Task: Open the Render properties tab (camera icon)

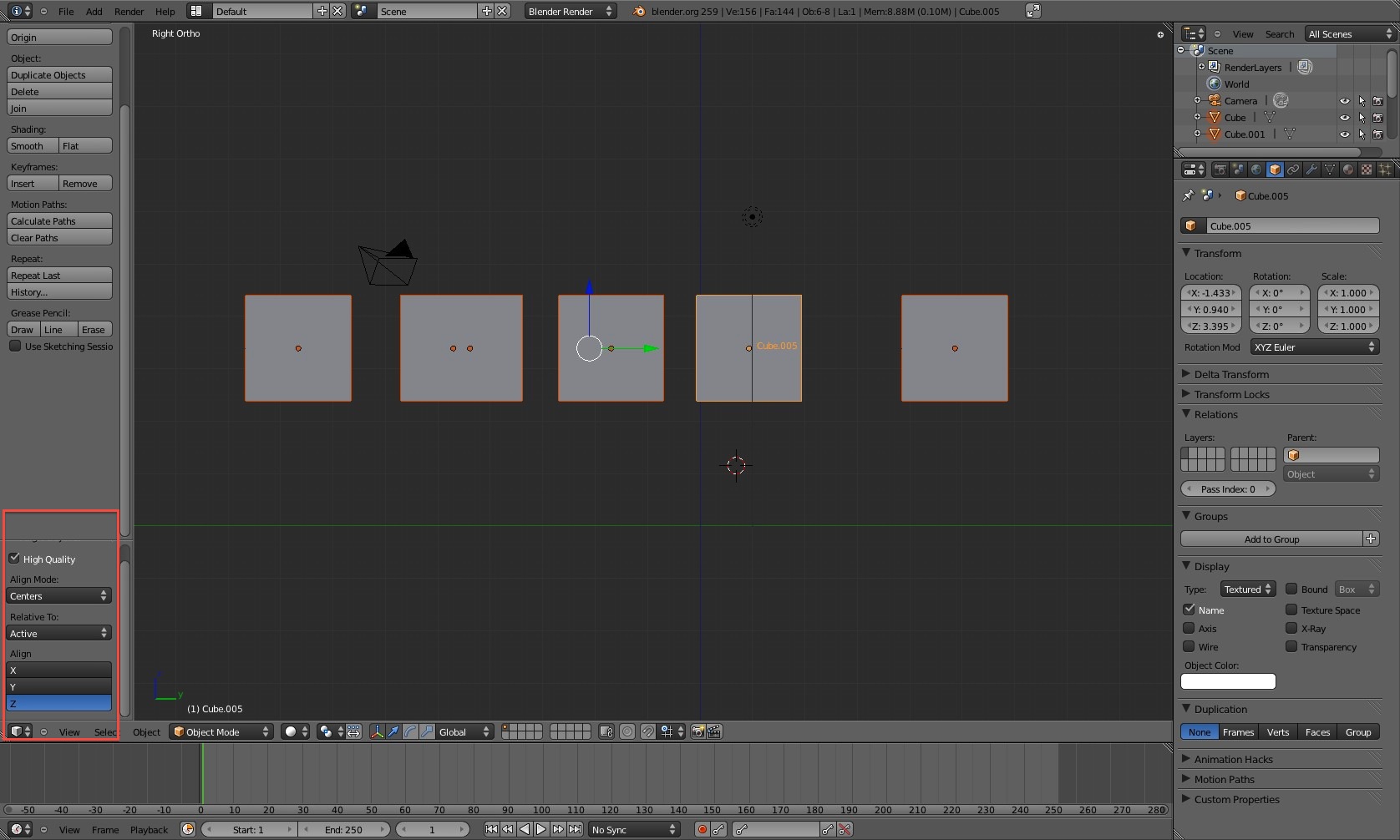Action: click(1220, 170)
